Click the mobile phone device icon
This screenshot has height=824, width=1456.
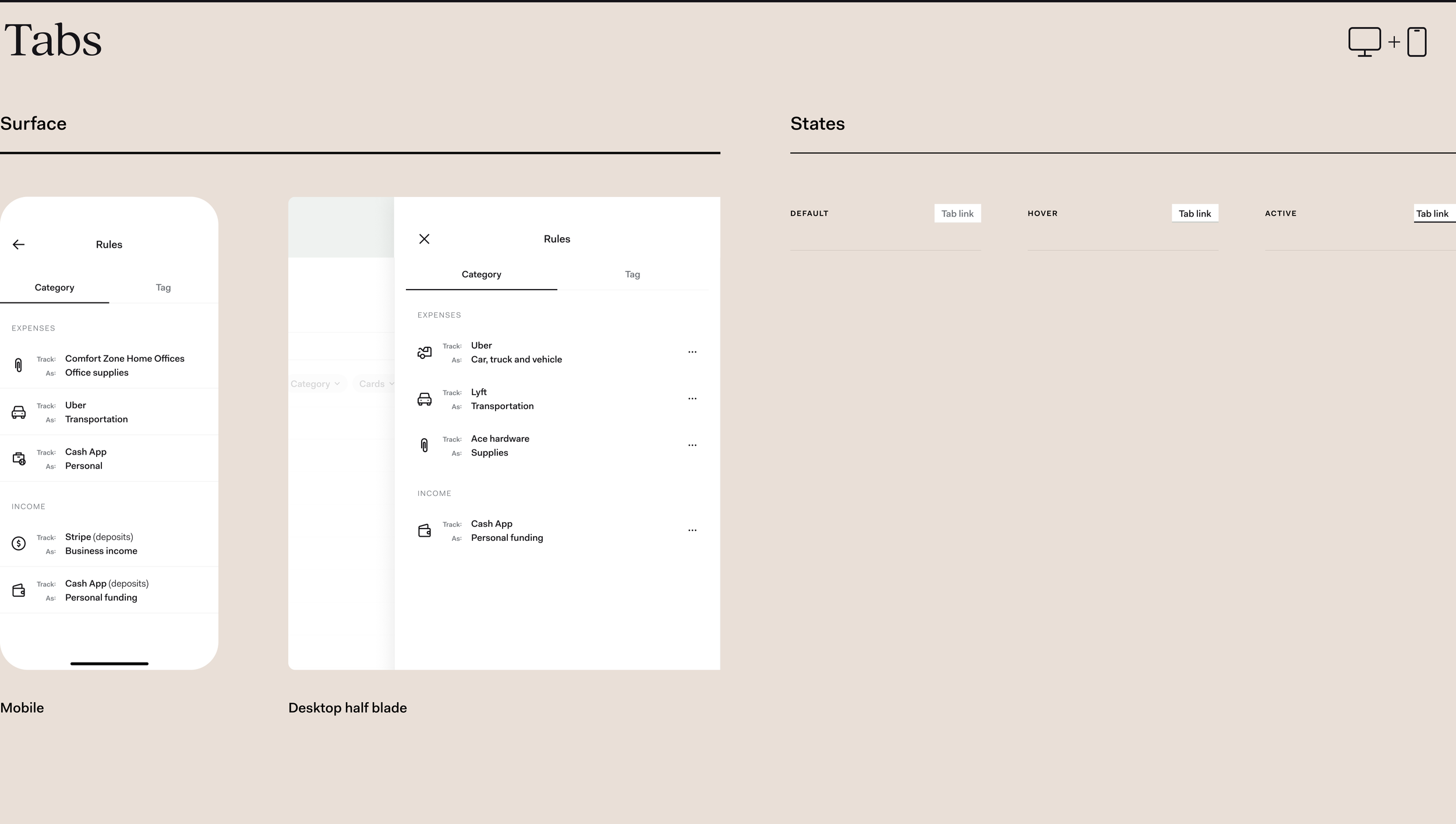click(x=1416, y=42)
